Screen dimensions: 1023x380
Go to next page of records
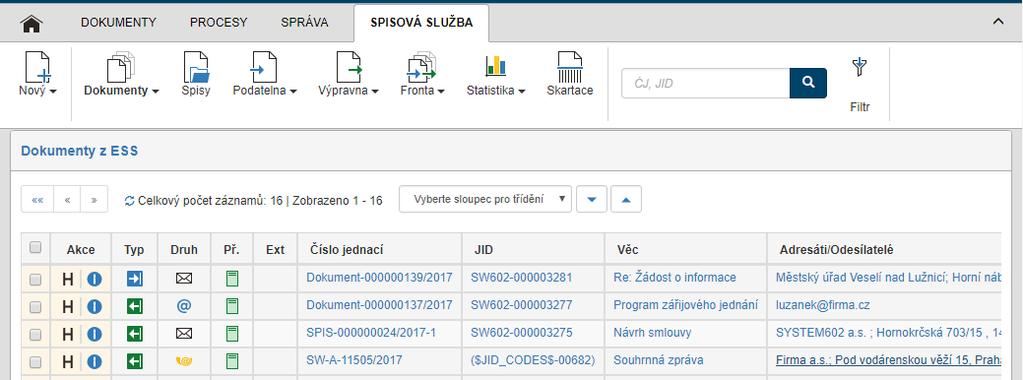(94, 200)
